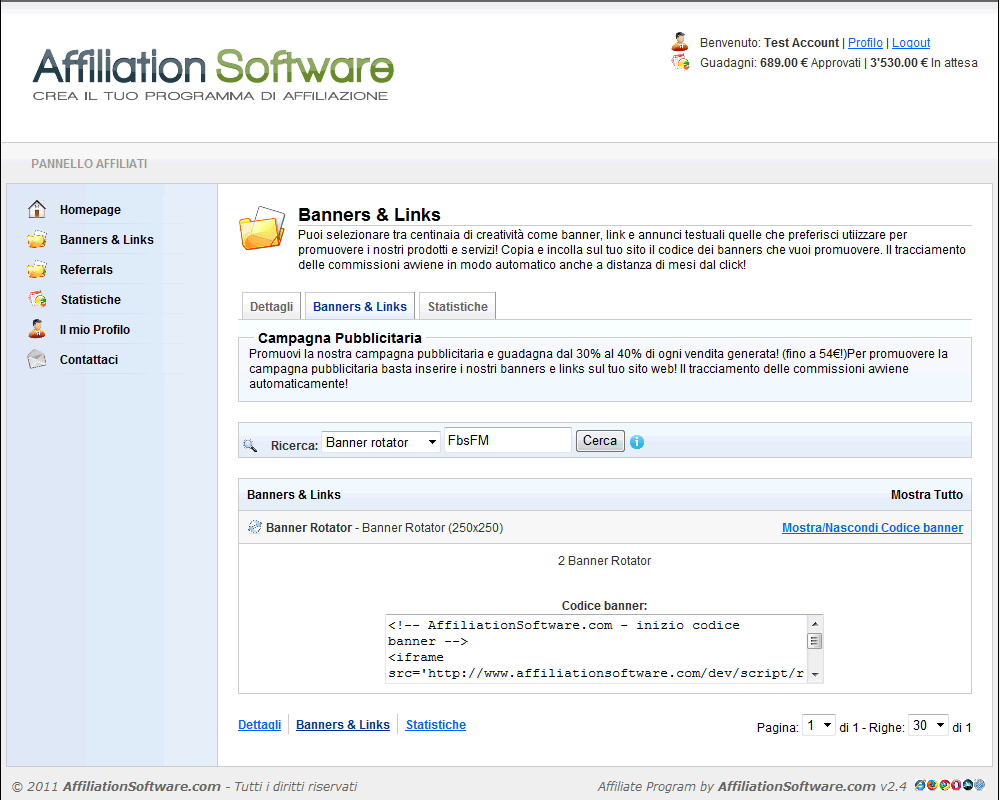Open Banners & Links in sidebar menu
Screen dimensions: 1000x800
pos(107,239)
